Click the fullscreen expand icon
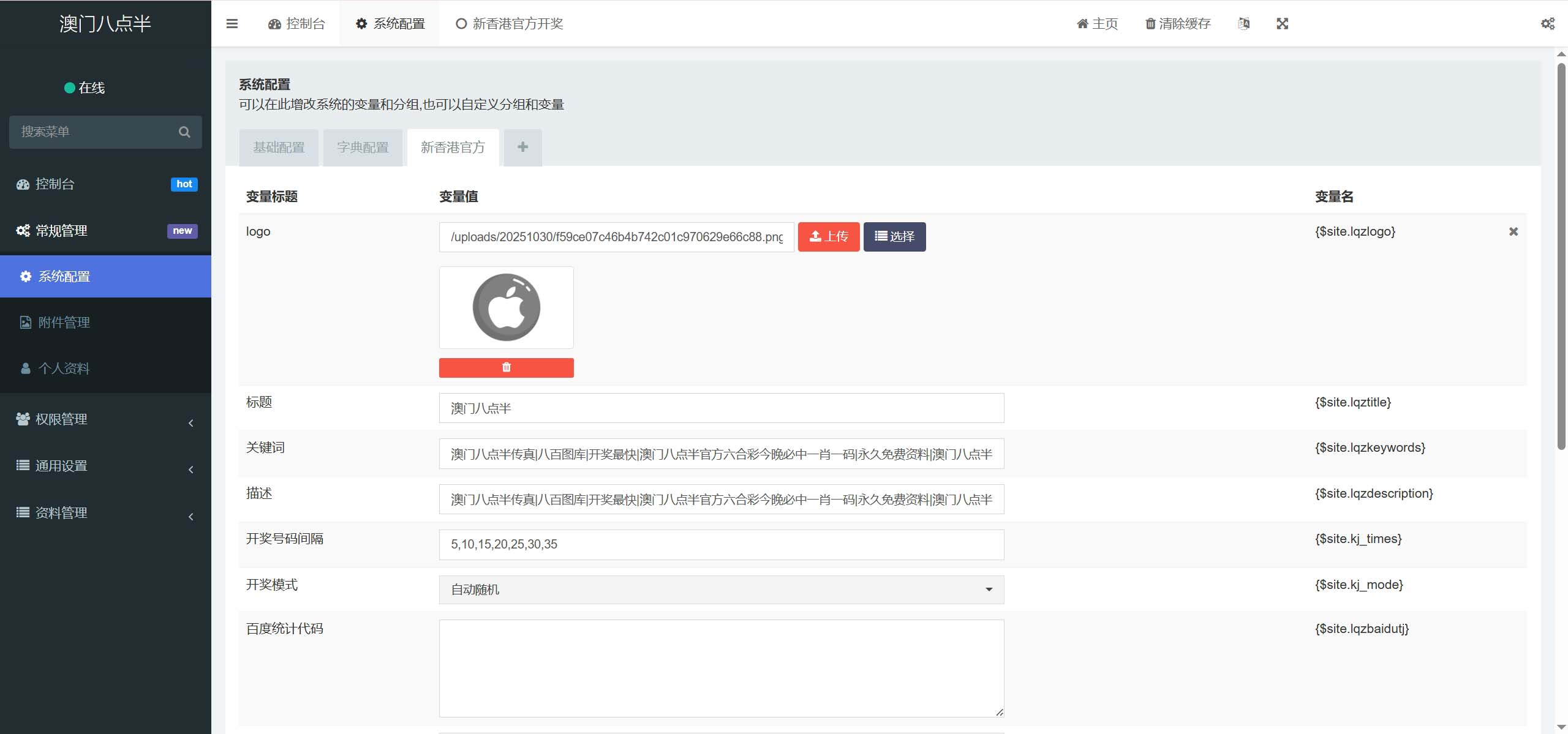This screenshot has width=1568, height=734. [1282, 24]
